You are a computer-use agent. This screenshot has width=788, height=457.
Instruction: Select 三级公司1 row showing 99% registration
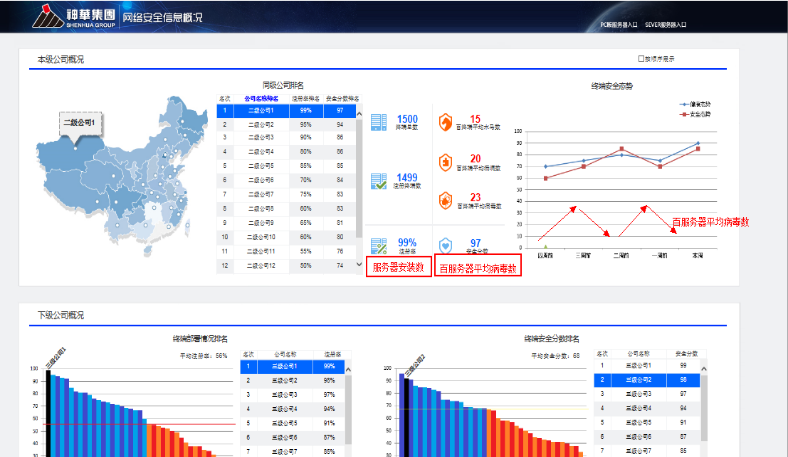[x=292, y=367]
